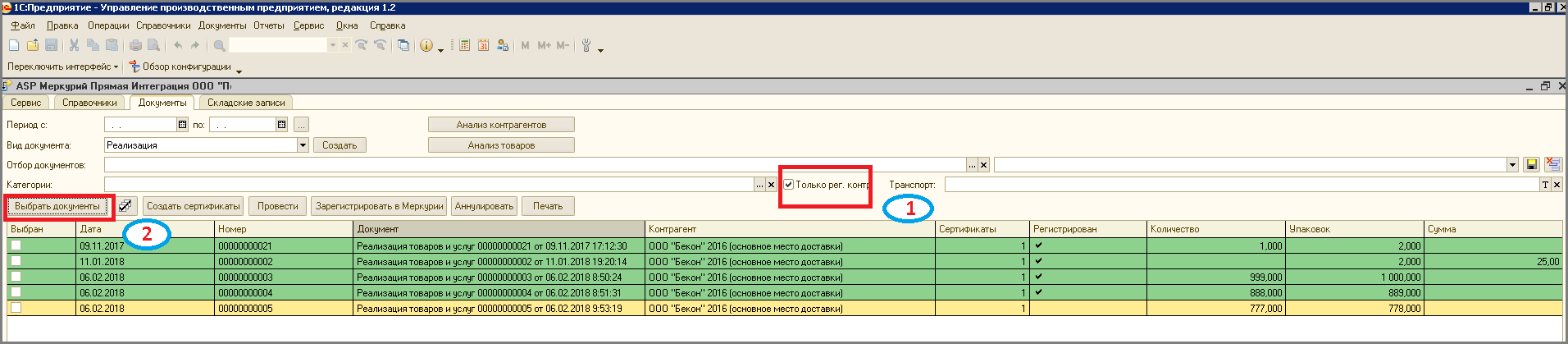Click the Undo arrow icon

(177, 45)
